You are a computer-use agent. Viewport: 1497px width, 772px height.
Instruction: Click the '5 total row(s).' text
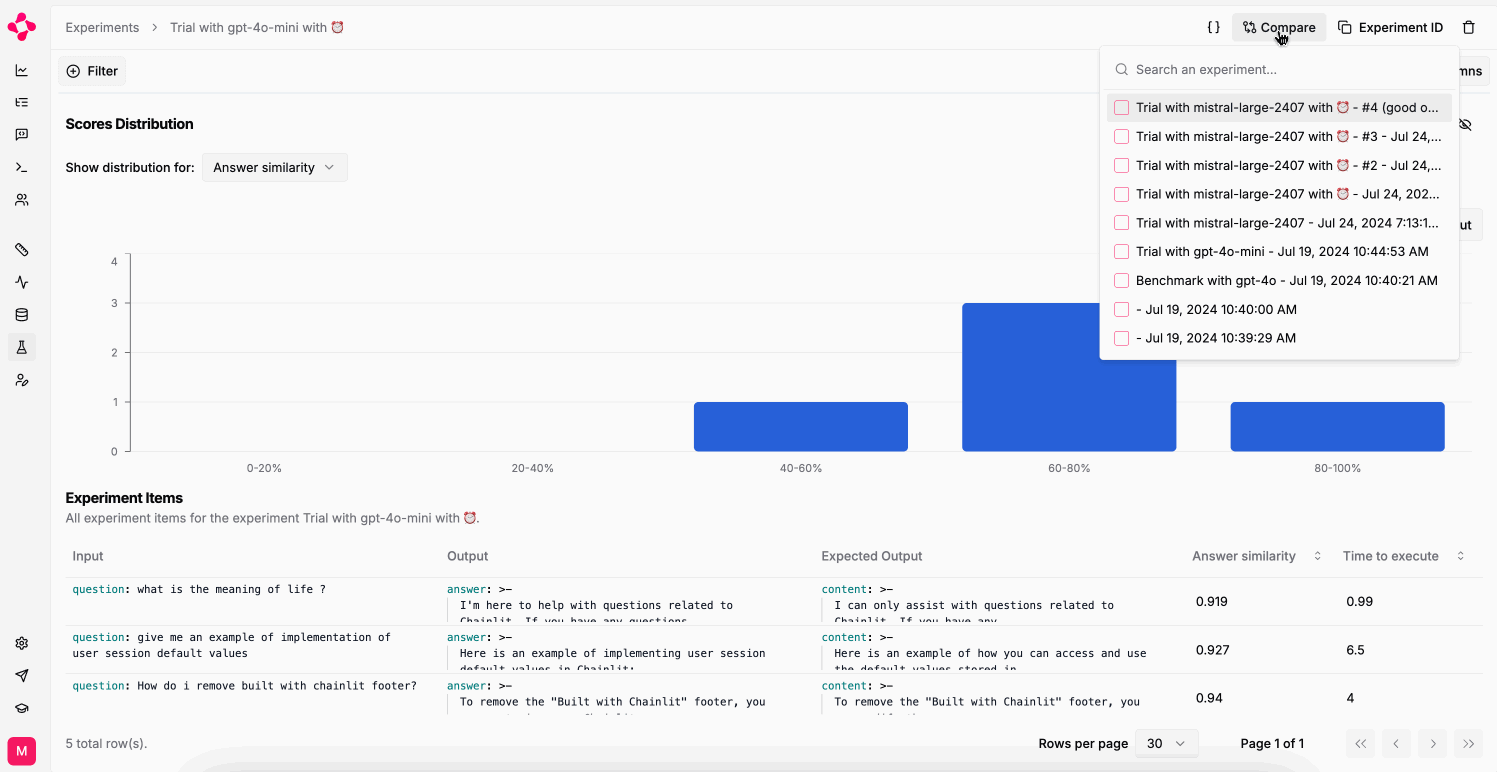point(106,743)
